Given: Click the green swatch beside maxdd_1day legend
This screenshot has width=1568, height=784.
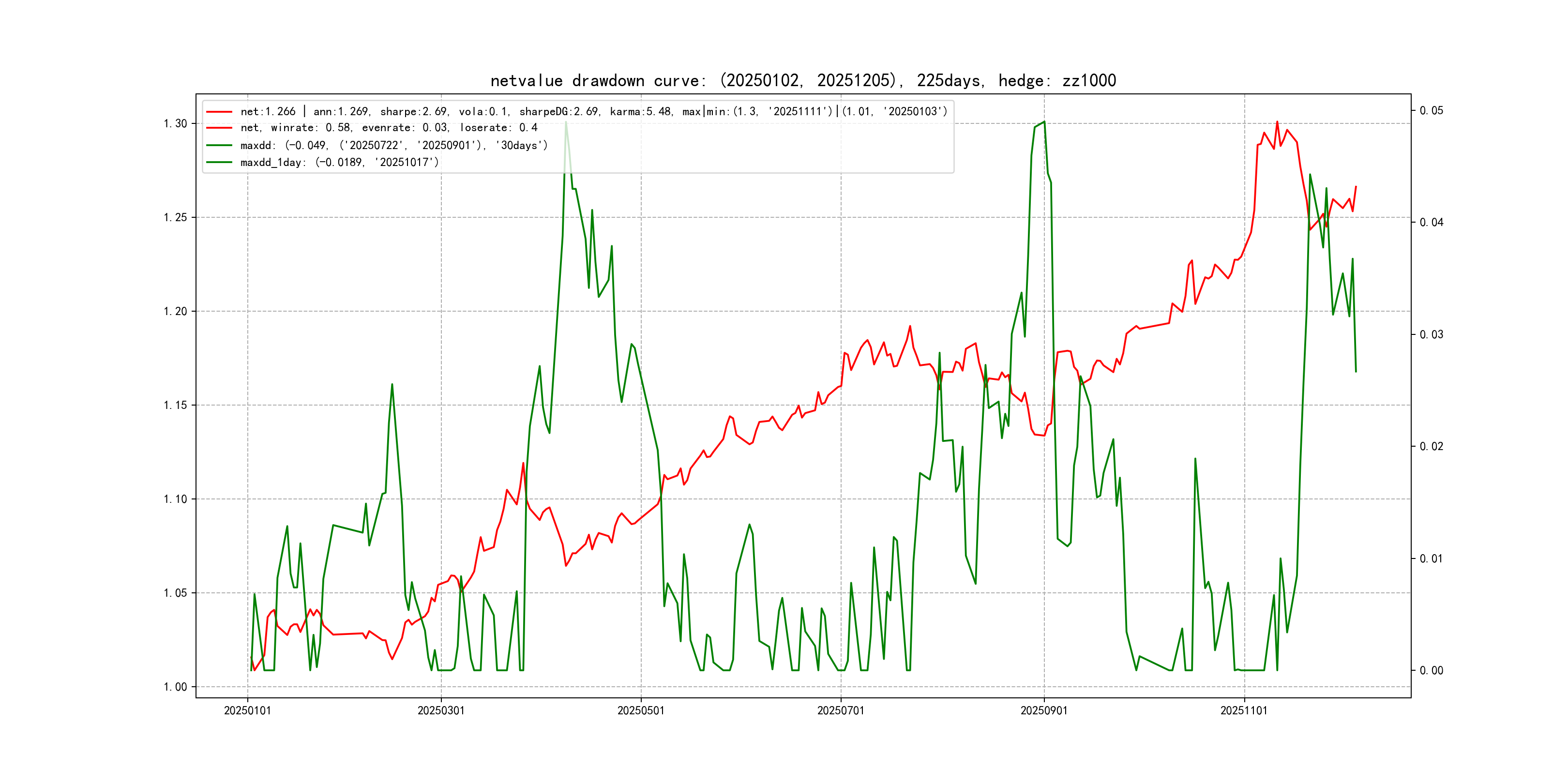Looking at the screenshot, I should [x=219, y=163].
